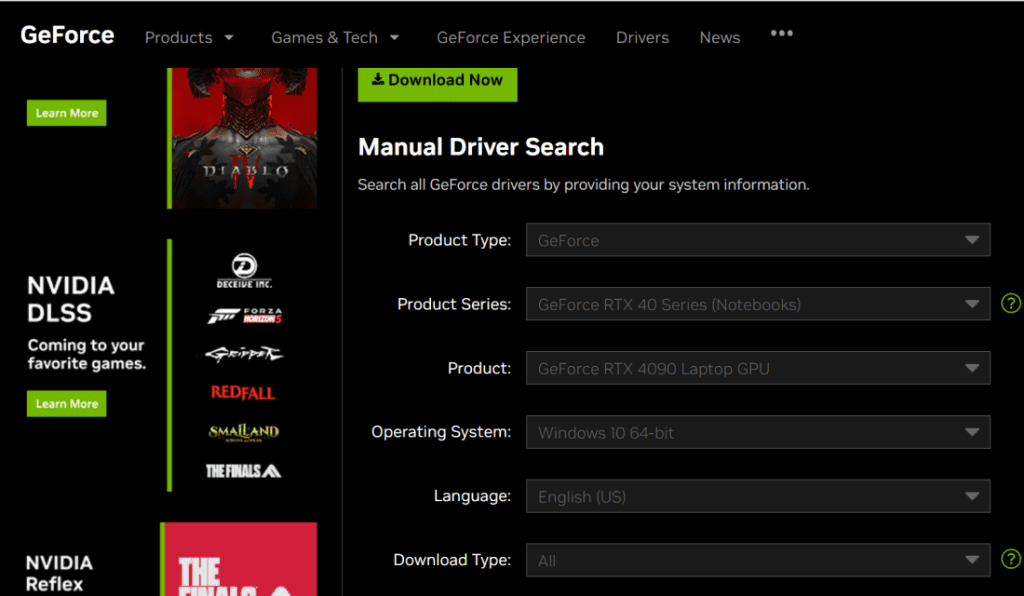Open the Products menu

coord(189,38)
